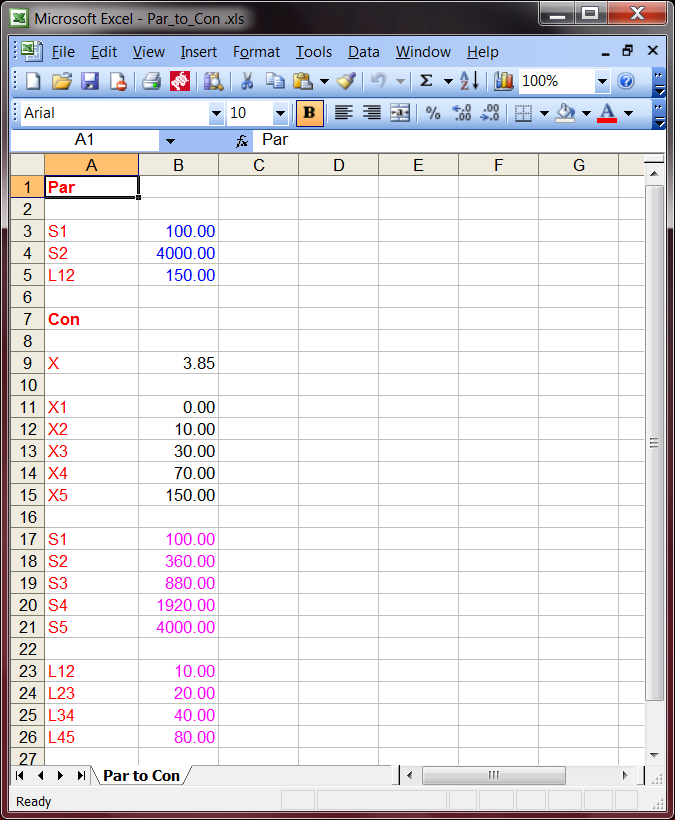Copy selection with the Copy icon
Image resolution: width=675 pixels, height=820 pixels.
tap(275, 81)
